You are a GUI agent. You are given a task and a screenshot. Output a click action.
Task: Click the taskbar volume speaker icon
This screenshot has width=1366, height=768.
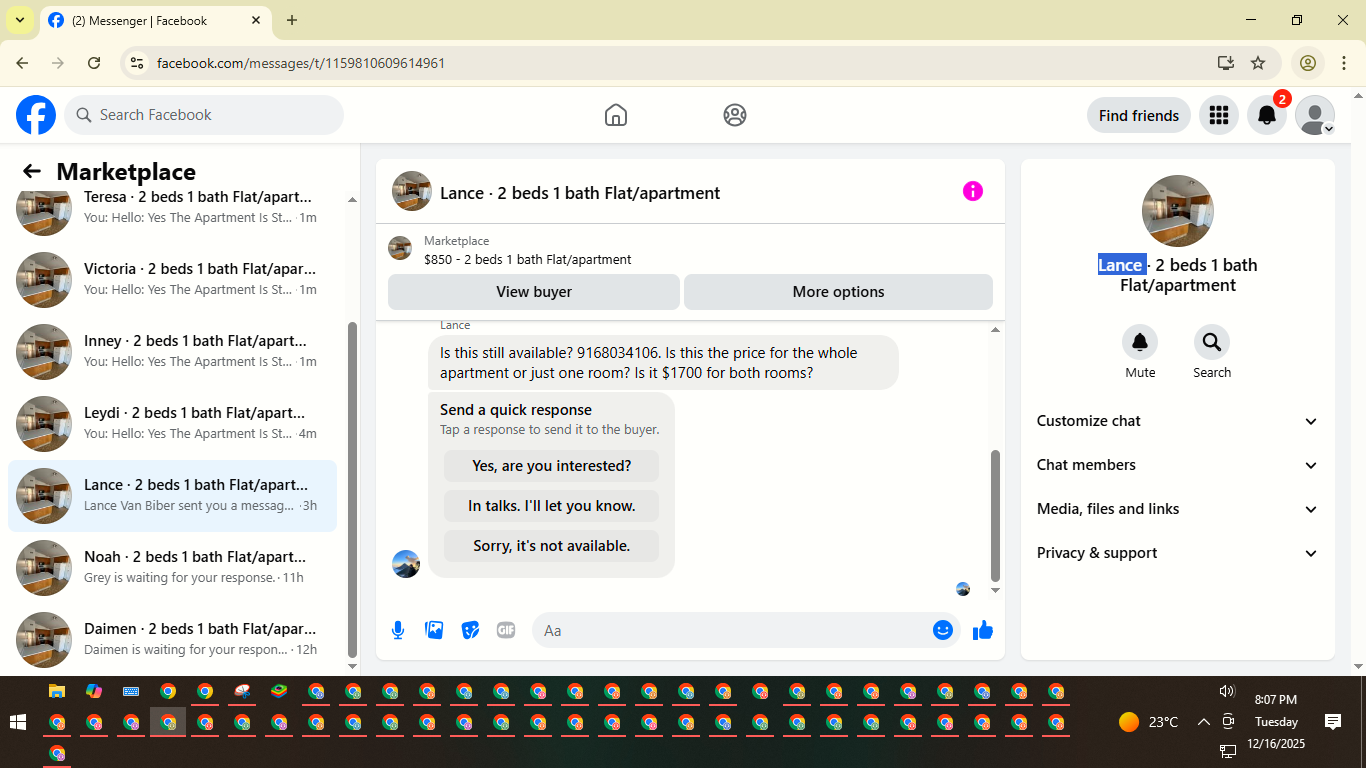(x=1227, y=691)
